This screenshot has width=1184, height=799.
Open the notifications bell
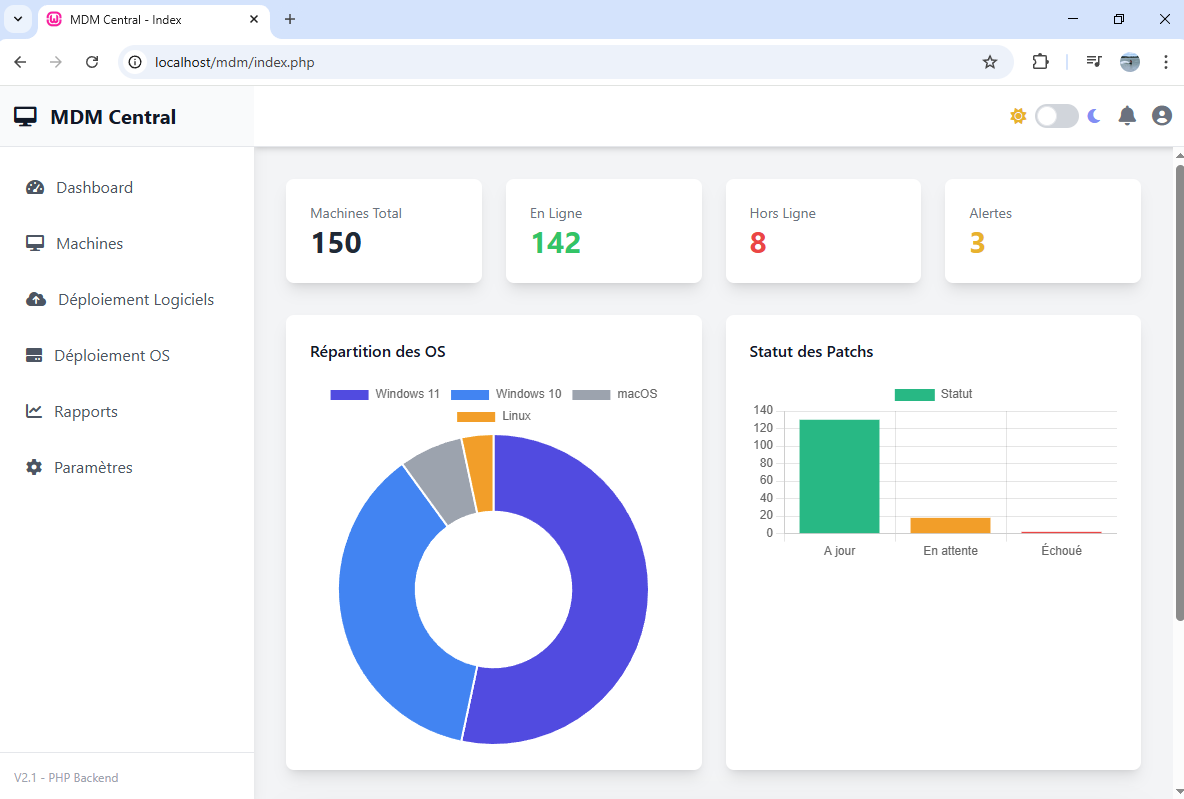coord(1127,115)
